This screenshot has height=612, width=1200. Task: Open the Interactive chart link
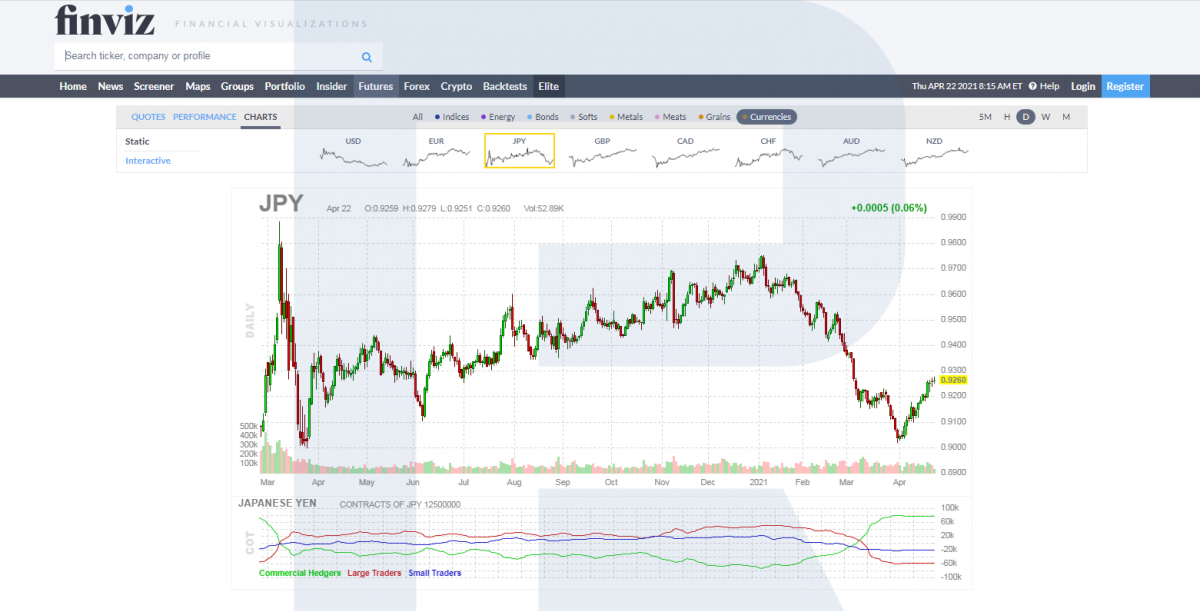pyautogui.click(x=148, y=161)
